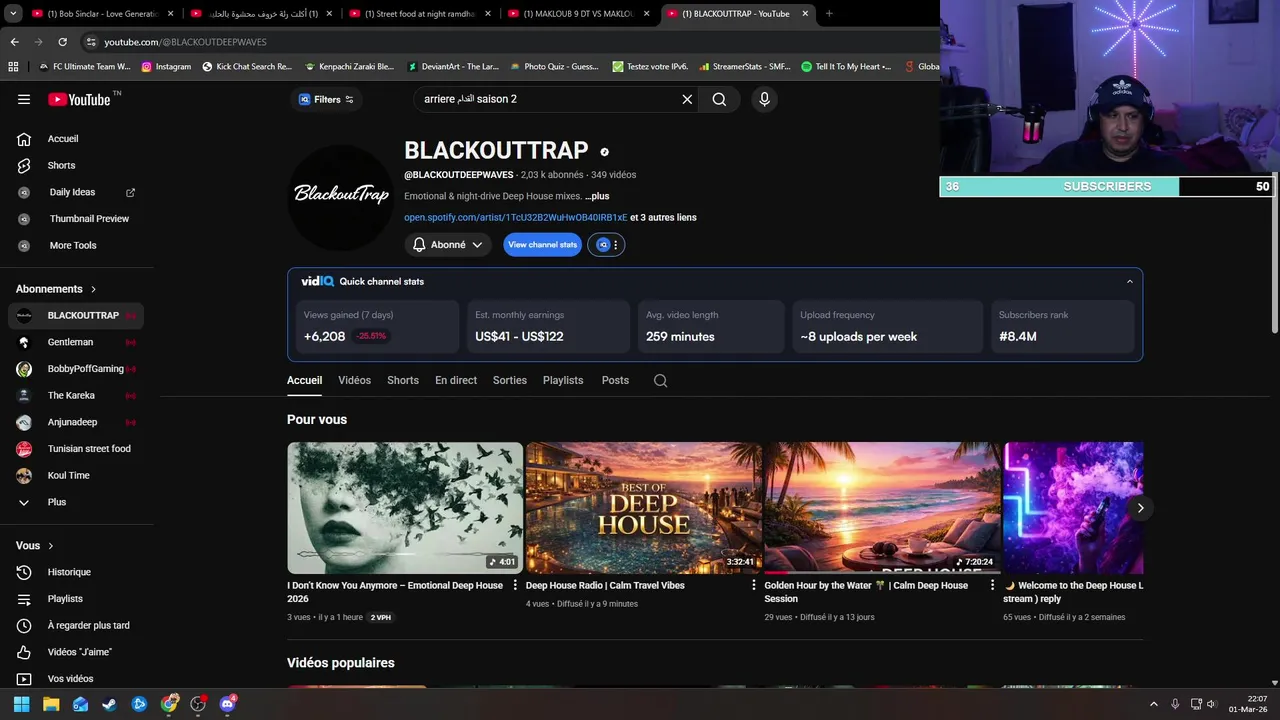This screenshot has width=1280, height=720.
Task: Open the browser apps grid bookmark
Action: click(13, 67)
